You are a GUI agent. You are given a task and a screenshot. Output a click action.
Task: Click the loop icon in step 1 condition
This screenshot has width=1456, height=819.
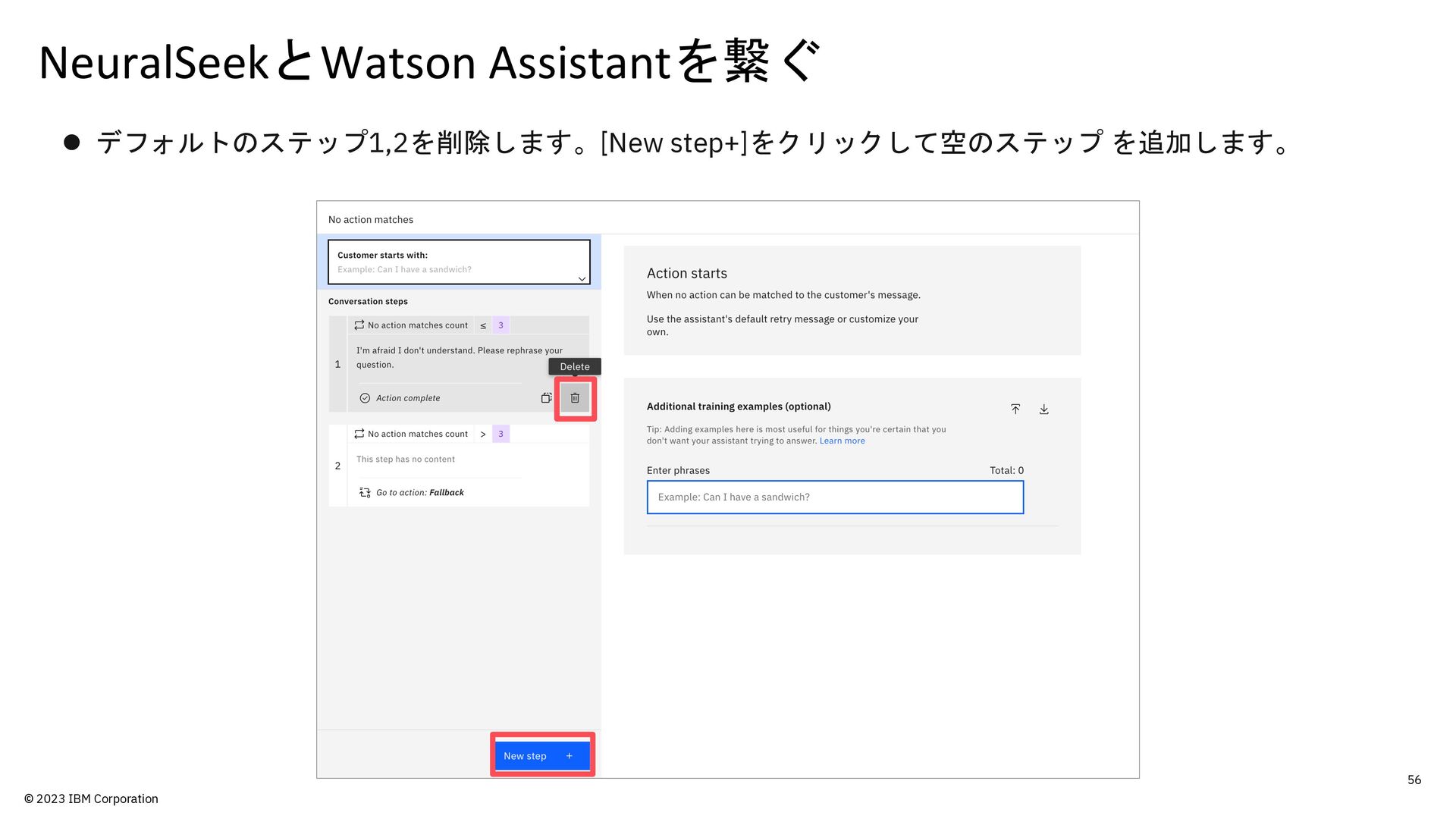359,325
